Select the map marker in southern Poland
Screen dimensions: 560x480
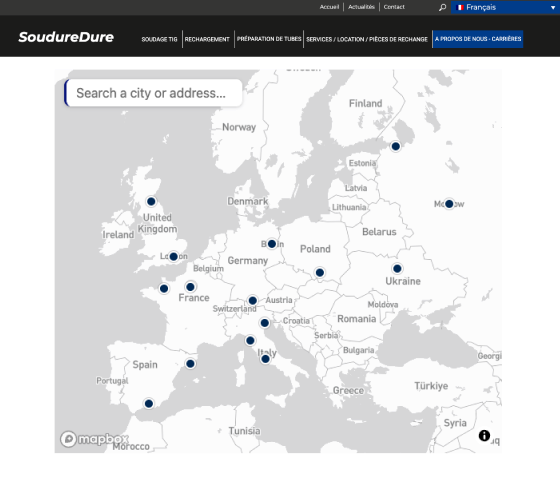(x=320, y=273)
